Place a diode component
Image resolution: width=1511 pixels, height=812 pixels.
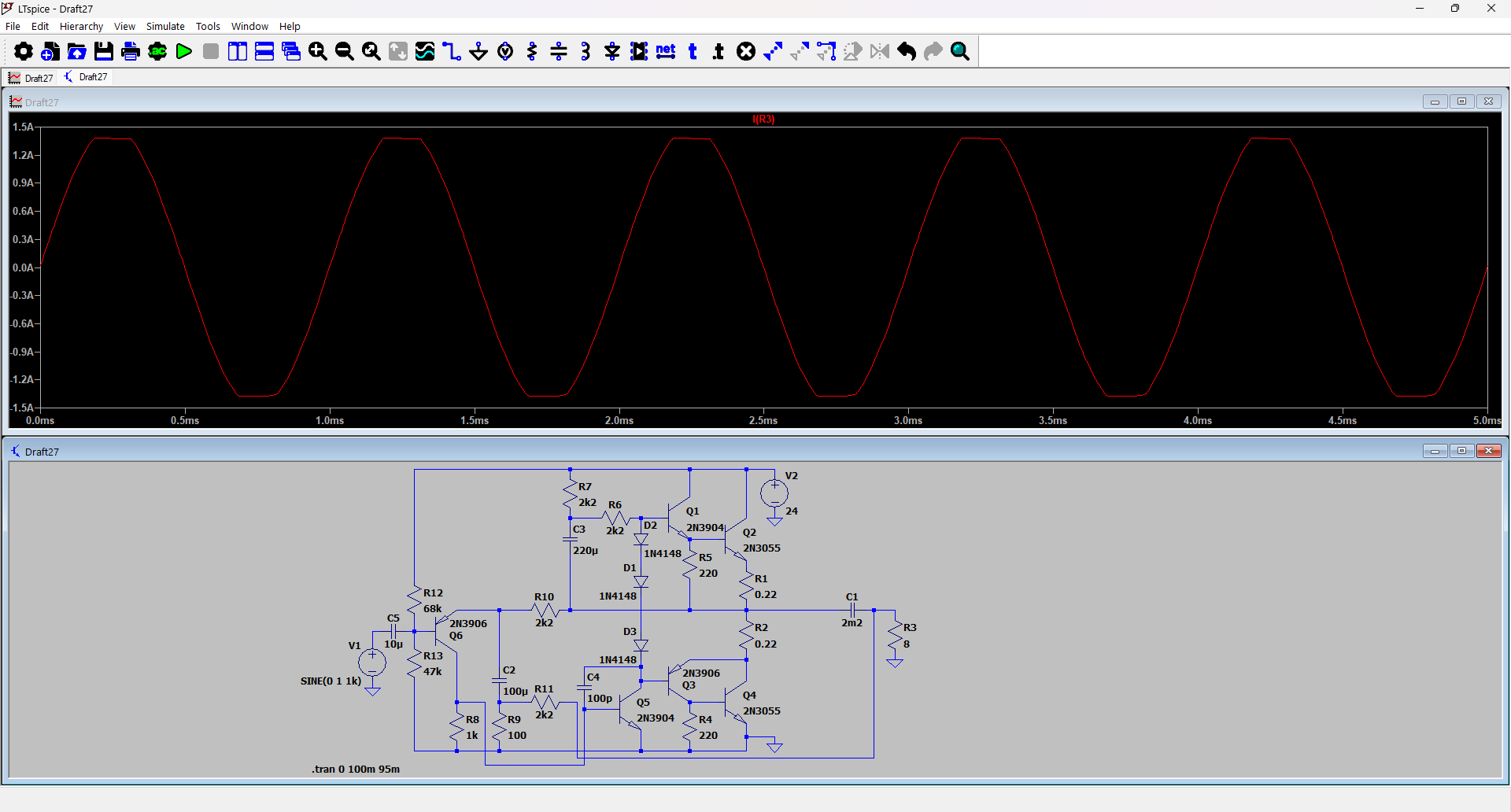[x=612, y=52]
